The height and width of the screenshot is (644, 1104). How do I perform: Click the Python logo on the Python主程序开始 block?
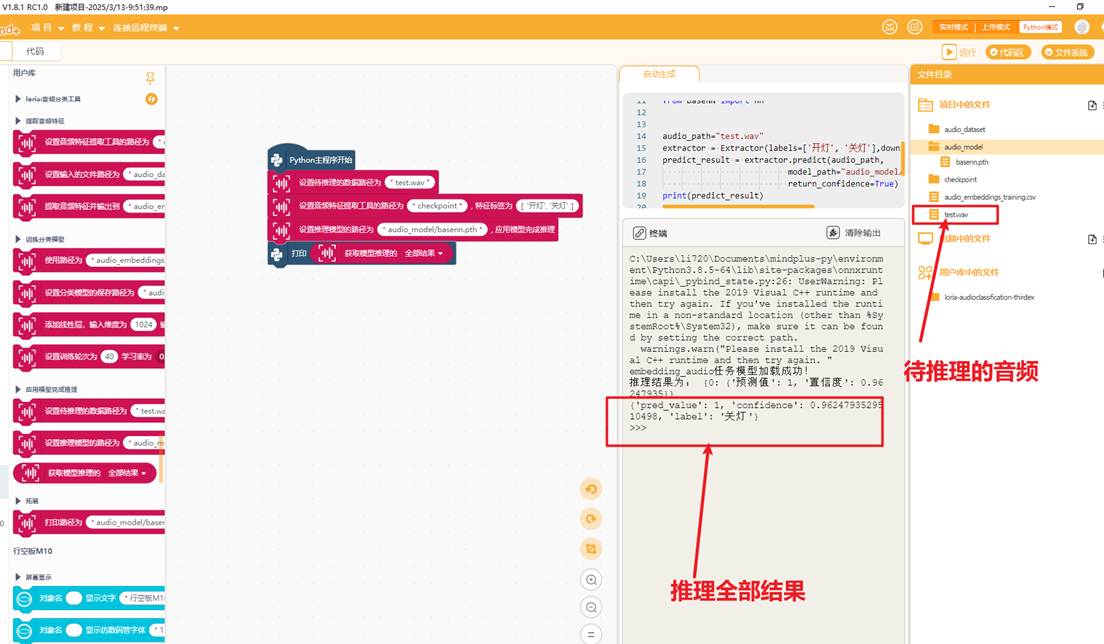pyautogui.click(x=277, y=160)
